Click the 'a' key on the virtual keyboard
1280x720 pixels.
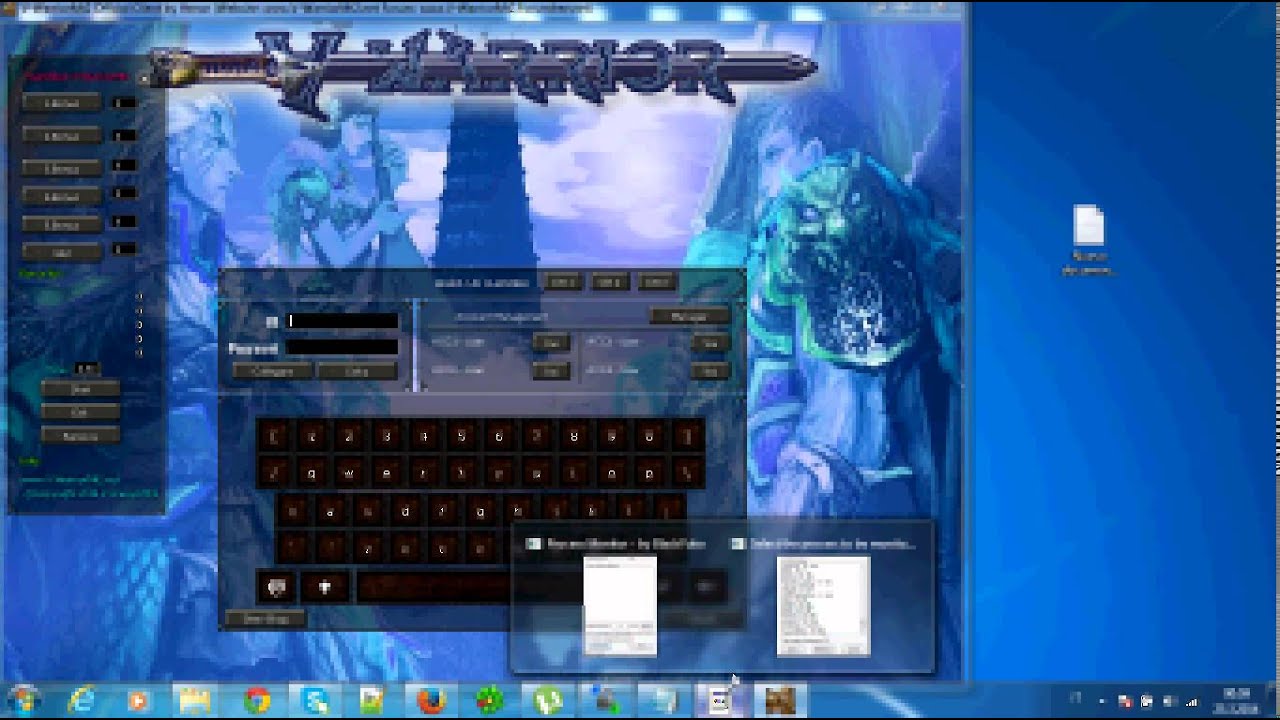pos(329,511)
